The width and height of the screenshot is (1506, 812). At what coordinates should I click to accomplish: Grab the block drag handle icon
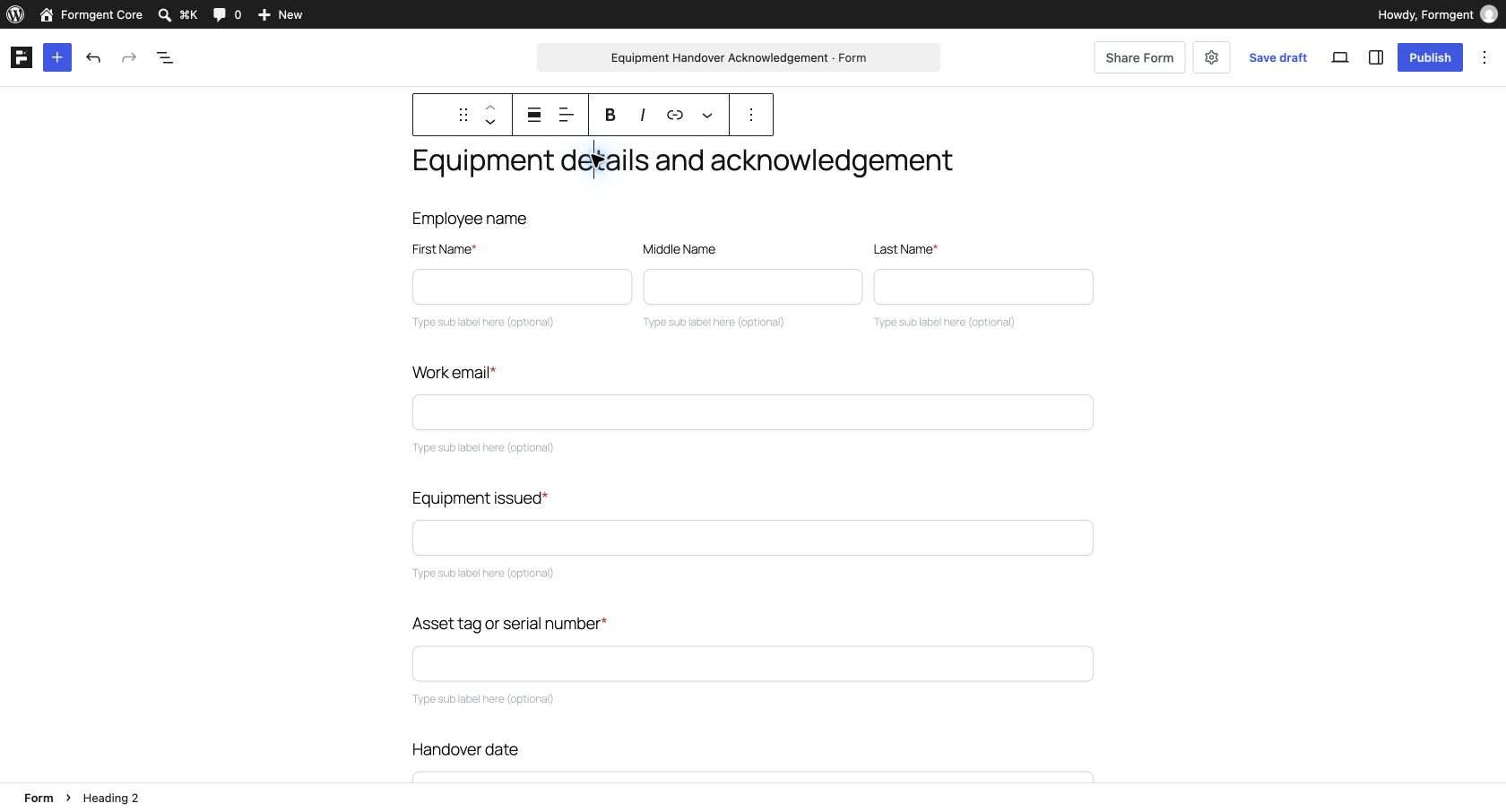(x=463, y=115)
